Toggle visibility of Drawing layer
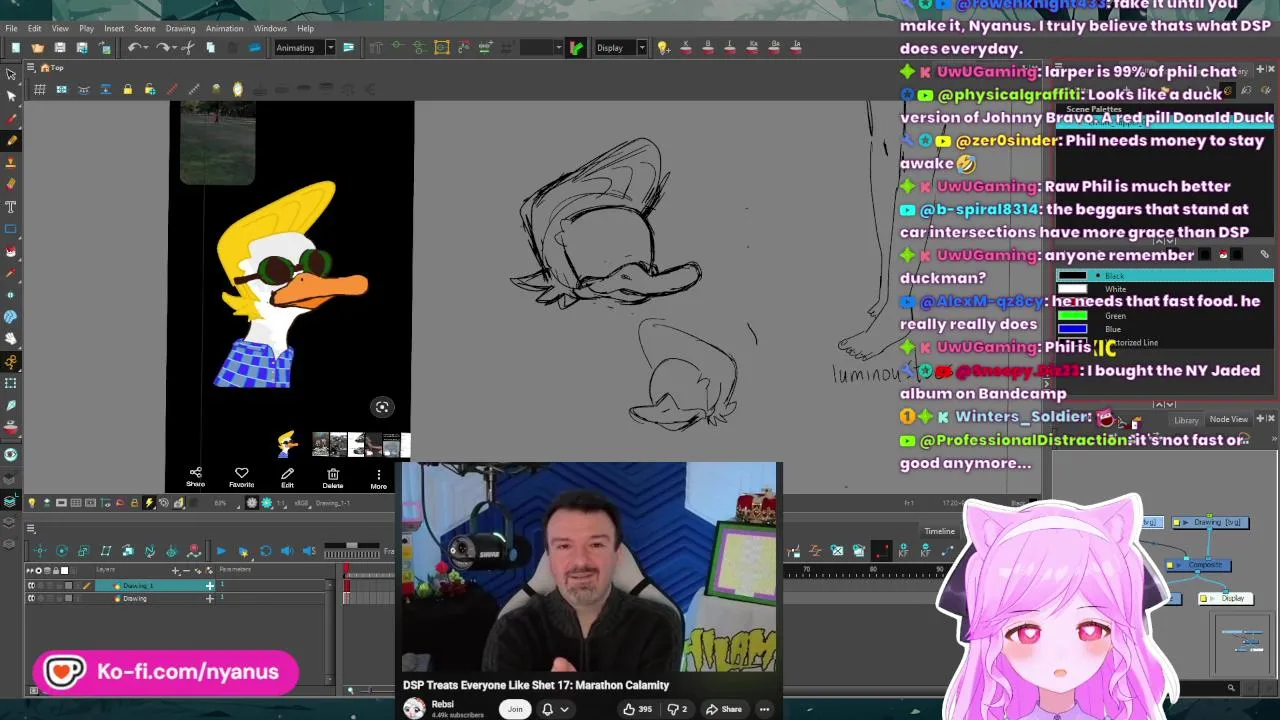 31,598
